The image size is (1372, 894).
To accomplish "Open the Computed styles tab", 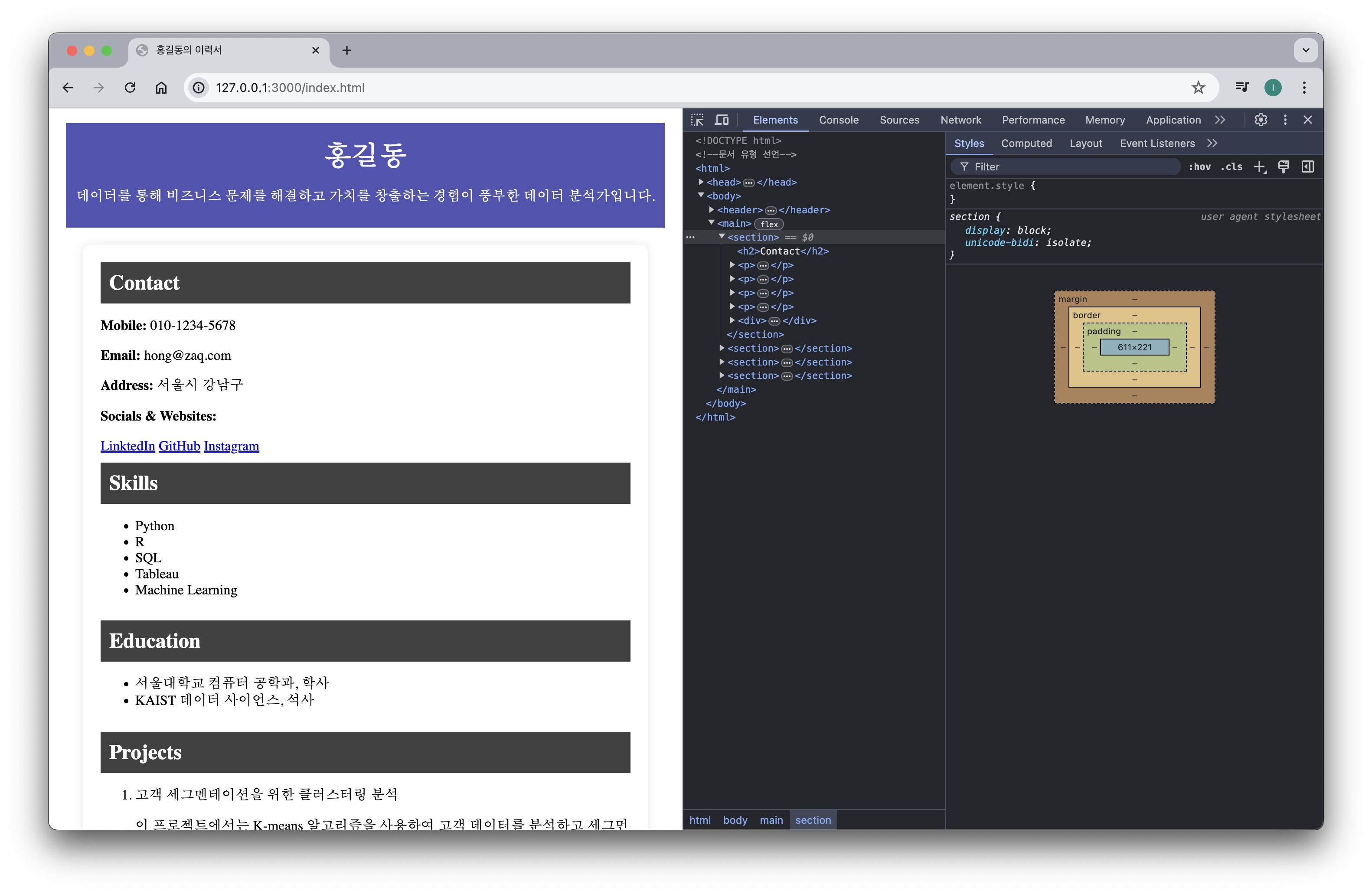I will (x=1026, y=144).
